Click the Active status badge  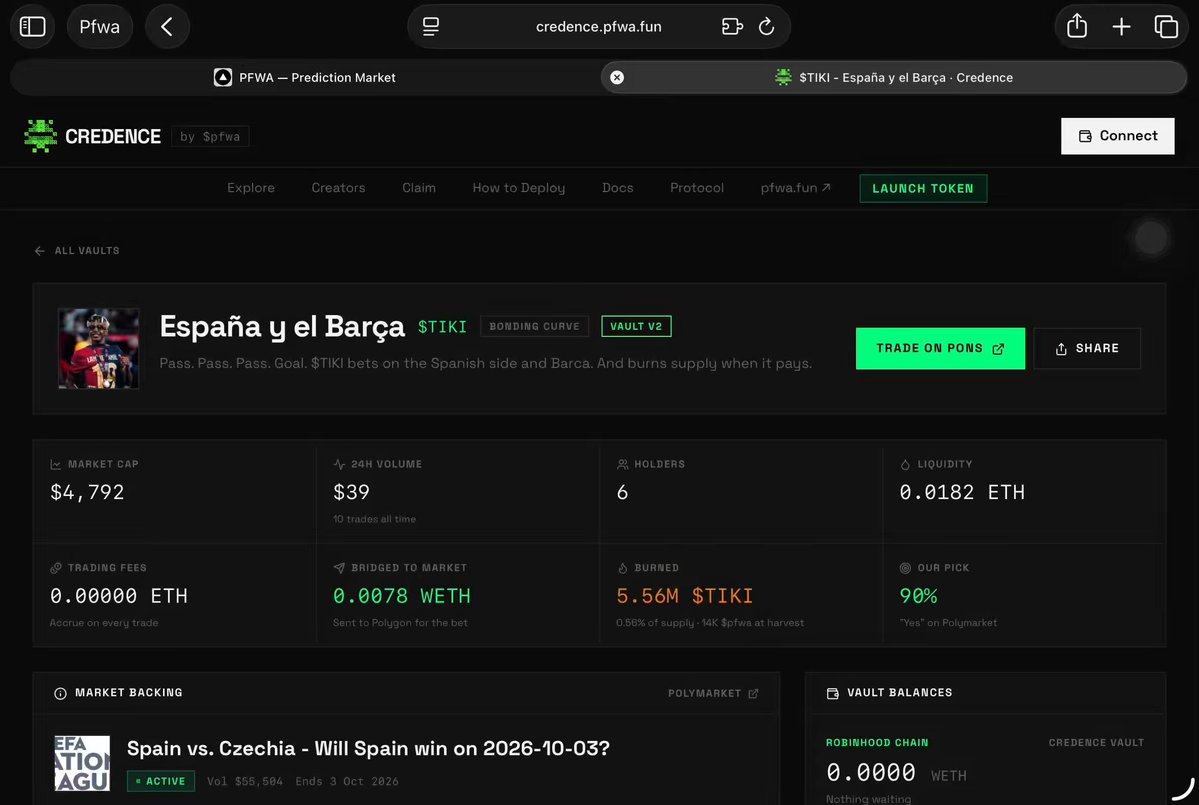click(161, 781)
